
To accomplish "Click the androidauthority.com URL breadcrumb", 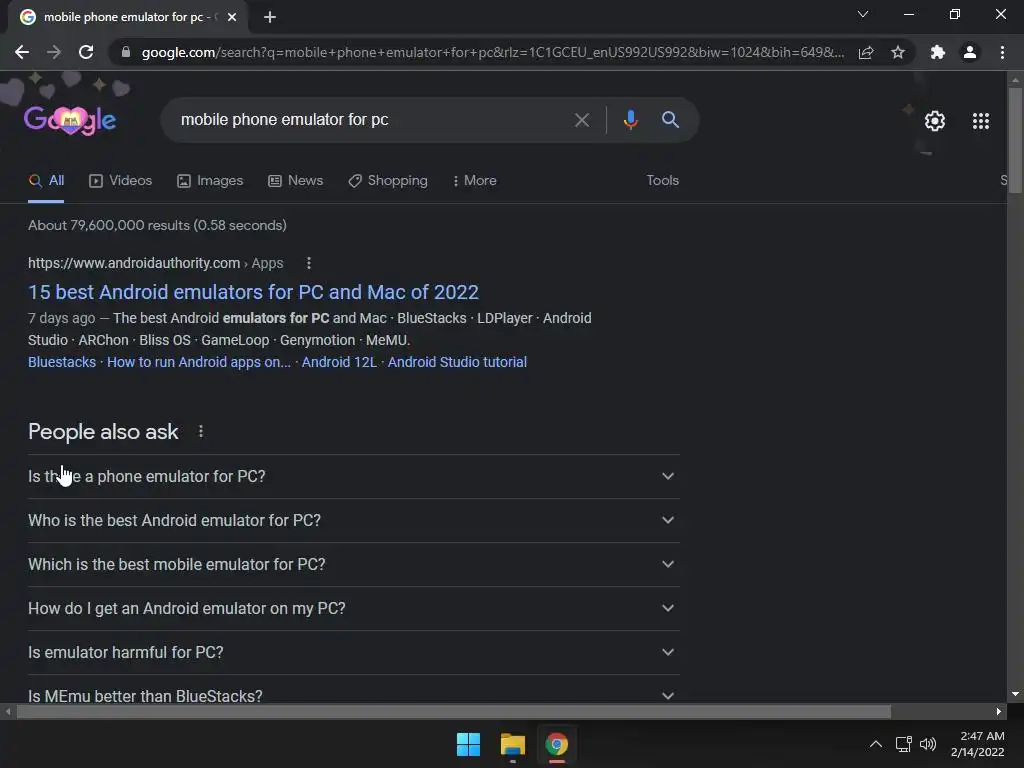I will (155, 263).
